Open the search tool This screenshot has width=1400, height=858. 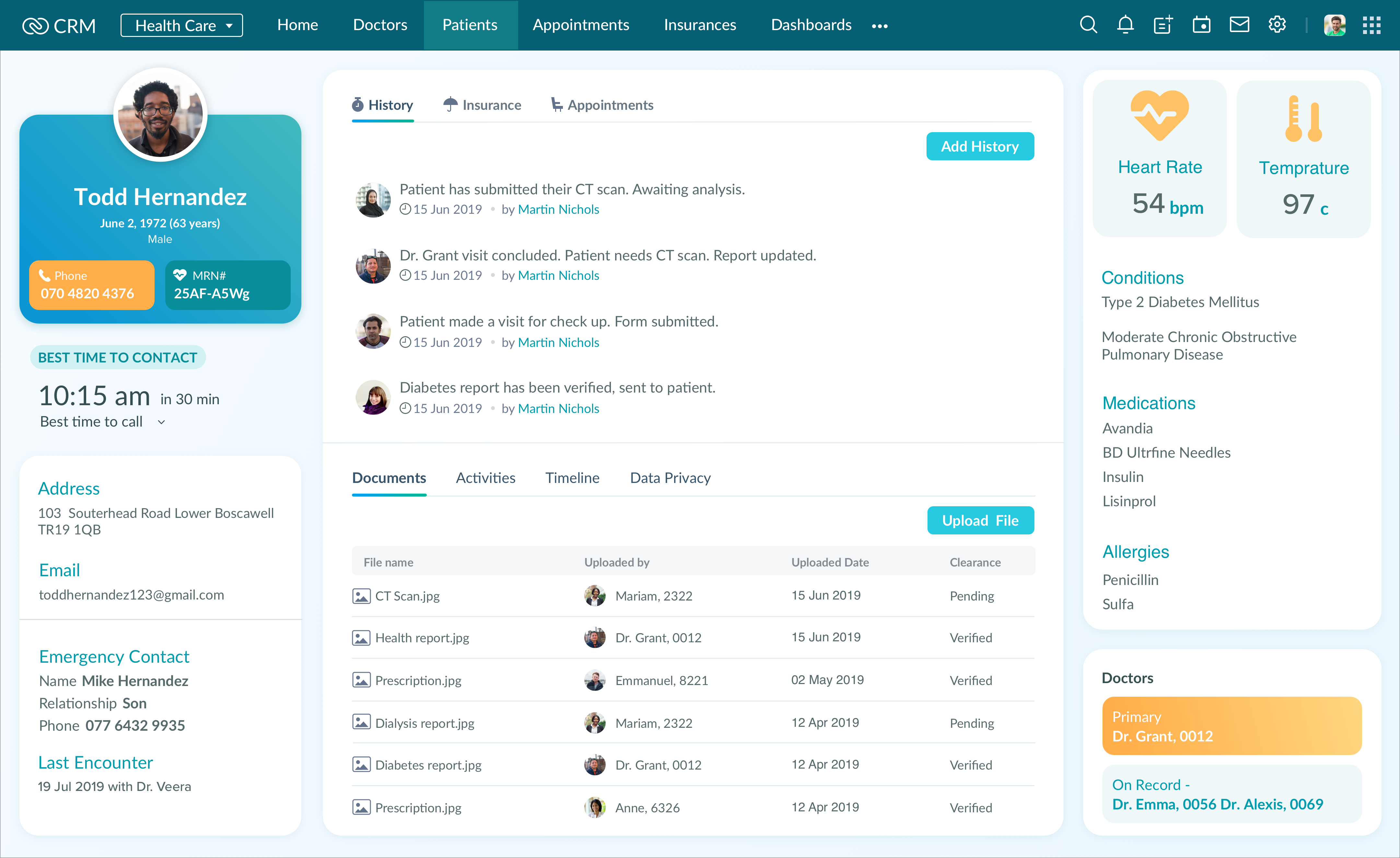tap(1088, 24)
